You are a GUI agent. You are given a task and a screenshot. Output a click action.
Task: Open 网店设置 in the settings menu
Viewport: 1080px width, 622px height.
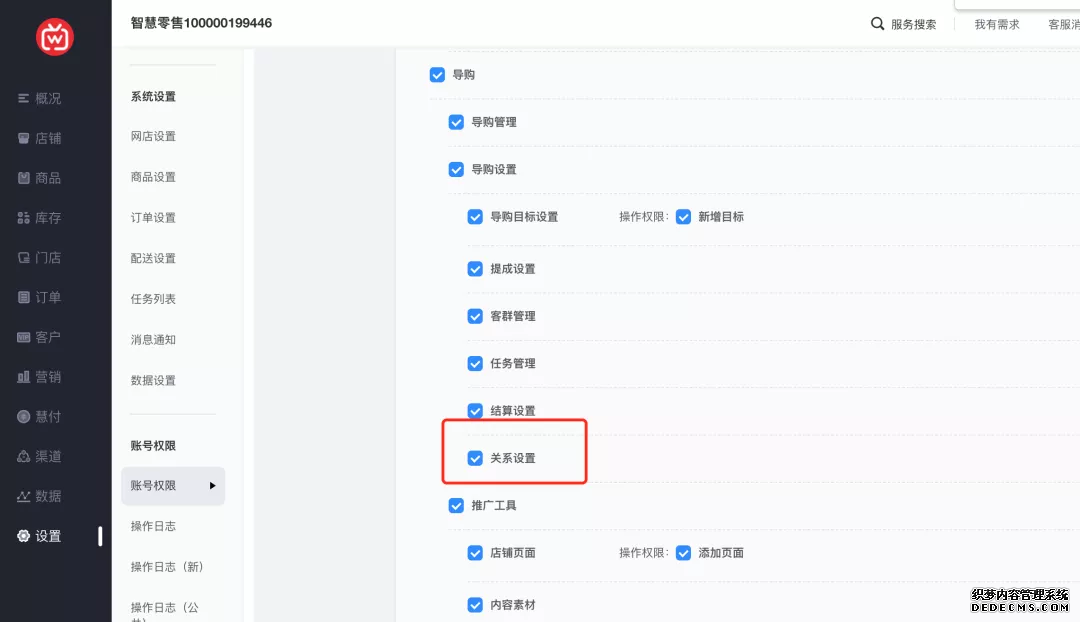tap(153, 136)
